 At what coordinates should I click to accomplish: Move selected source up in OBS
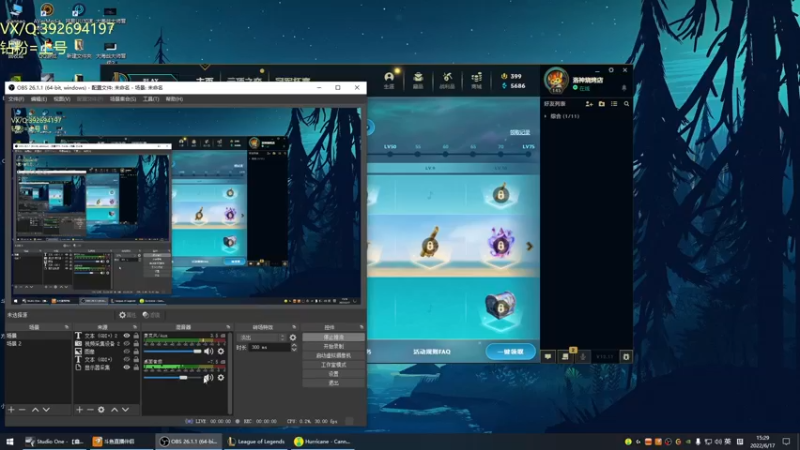tap(114, 410)
